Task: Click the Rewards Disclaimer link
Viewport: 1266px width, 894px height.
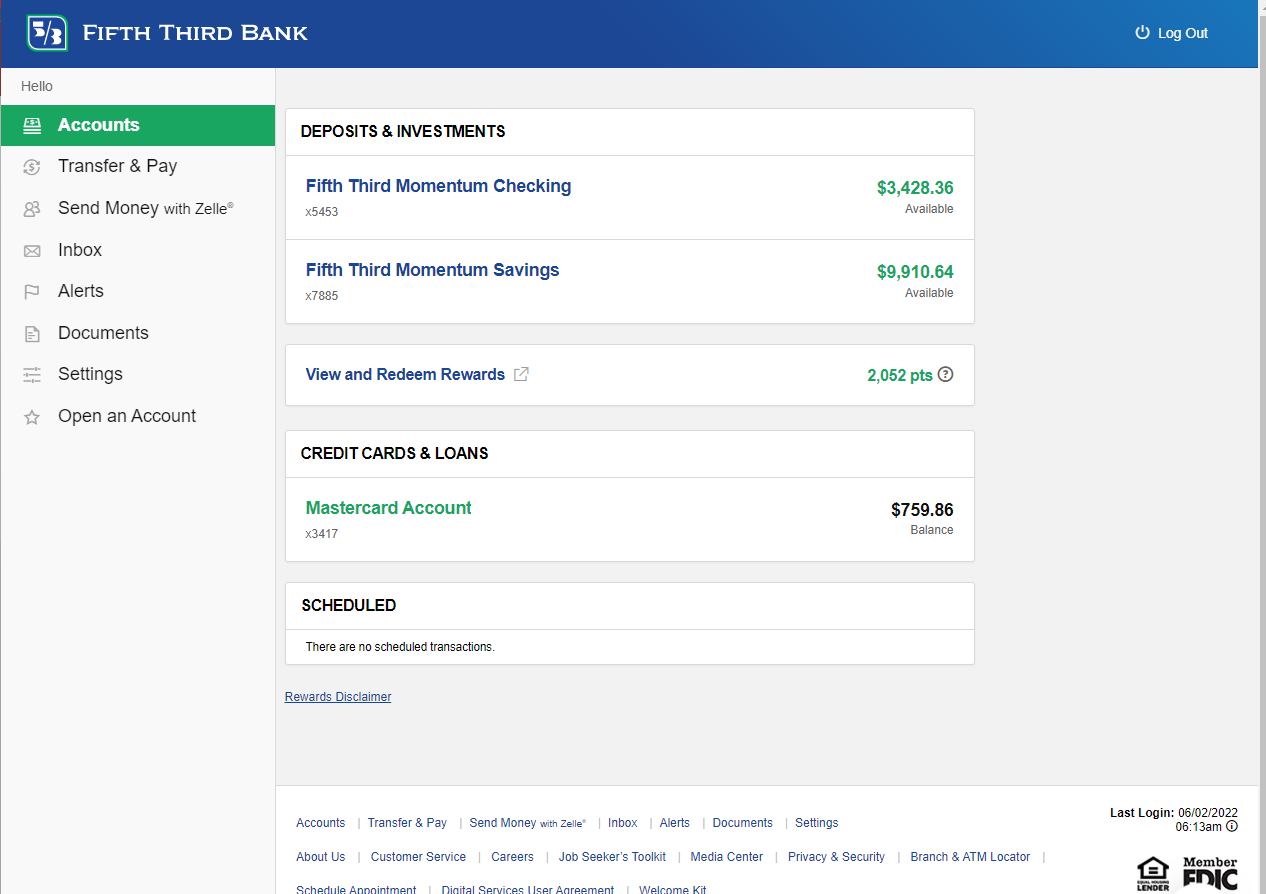Action: (x=338, y=697)
